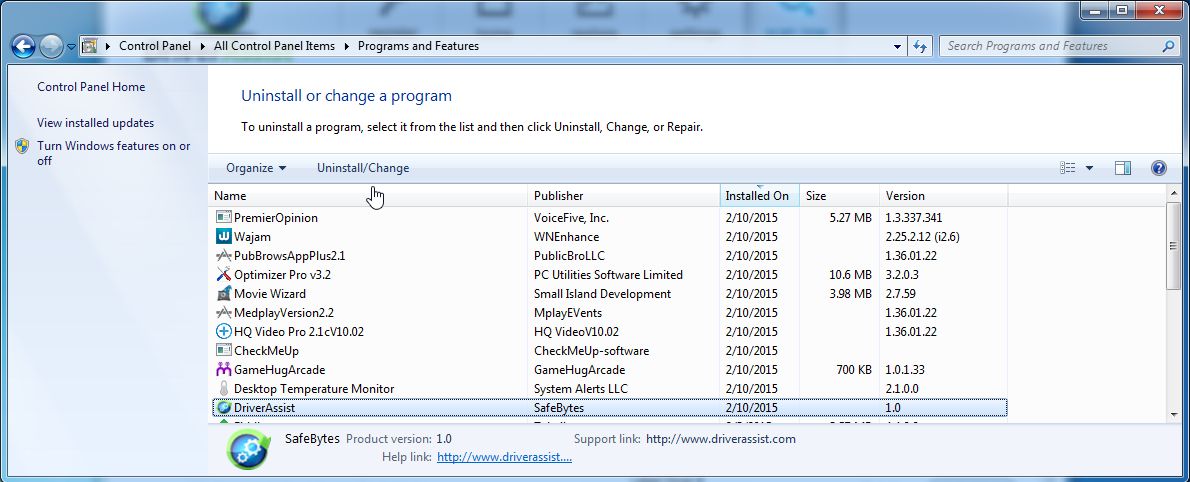Select HQ Video Pro 2.1cV10.02 entry
Image resolution: width=1190 pixels, height=482 pixels.
(x=299, y=332)
